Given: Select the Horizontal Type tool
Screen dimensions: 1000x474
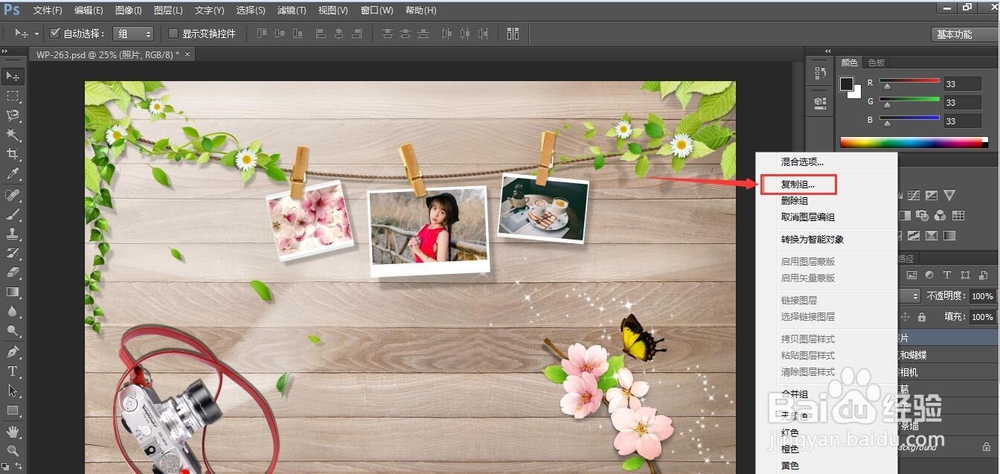Looking at the screenshot, I should pyautogui.click(x=13, y=371).
